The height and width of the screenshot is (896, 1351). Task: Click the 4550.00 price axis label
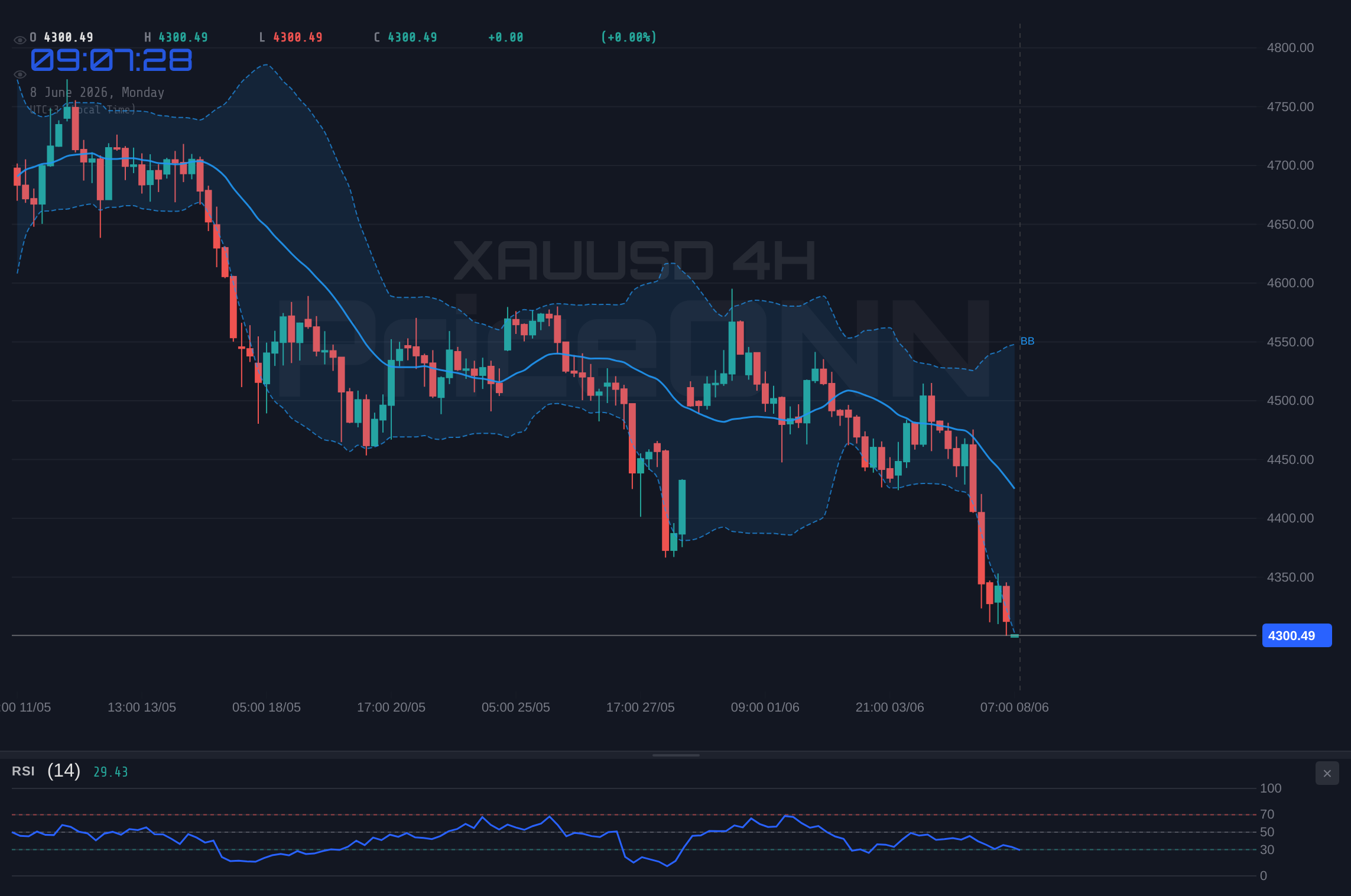coord(1290,342)
